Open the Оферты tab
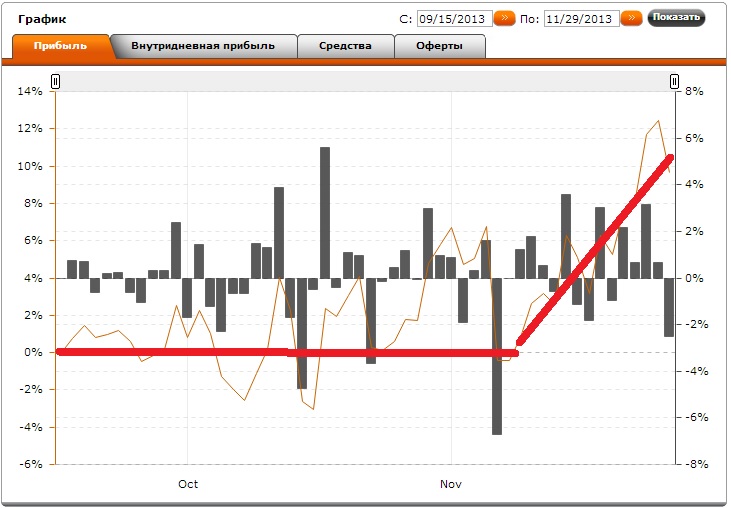Viewport: 731px width, 508px height. pos(440,46)
